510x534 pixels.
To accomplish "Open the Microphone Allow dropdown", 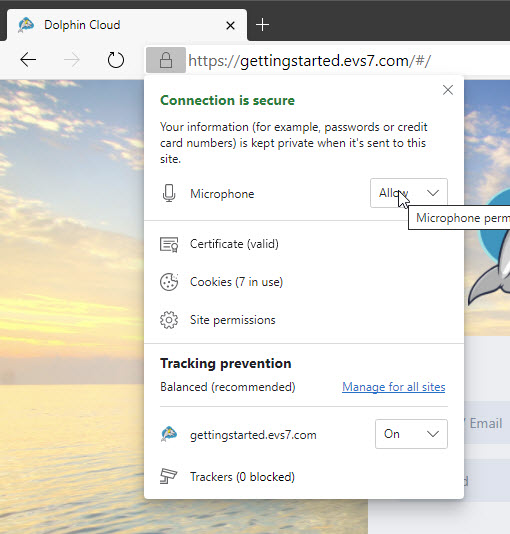I will [x=409, y=193].
